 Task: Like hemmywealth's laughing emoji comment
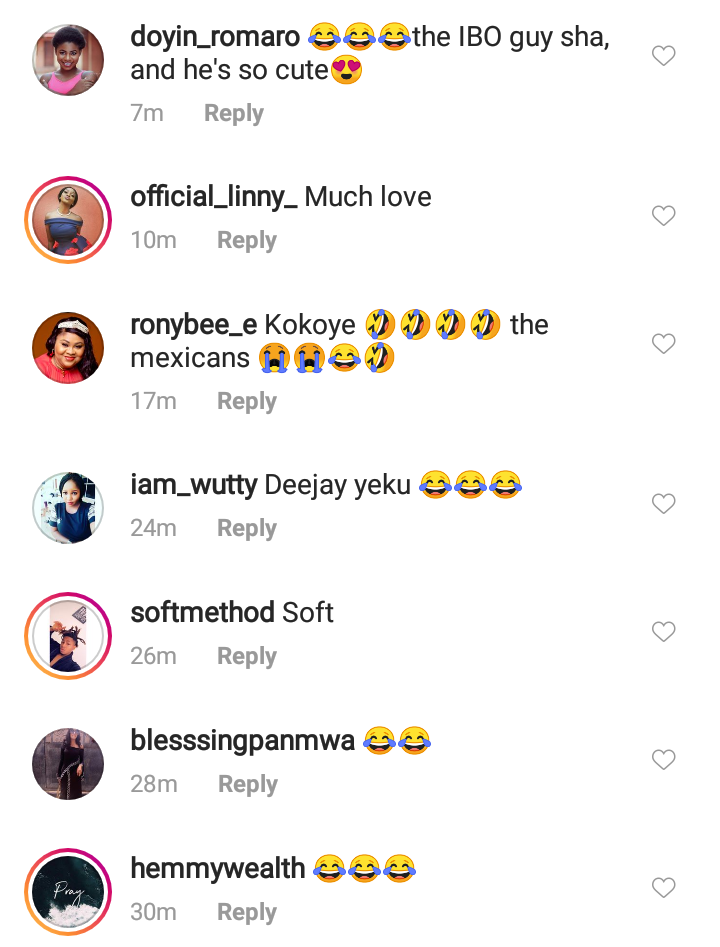pos(663,888)
